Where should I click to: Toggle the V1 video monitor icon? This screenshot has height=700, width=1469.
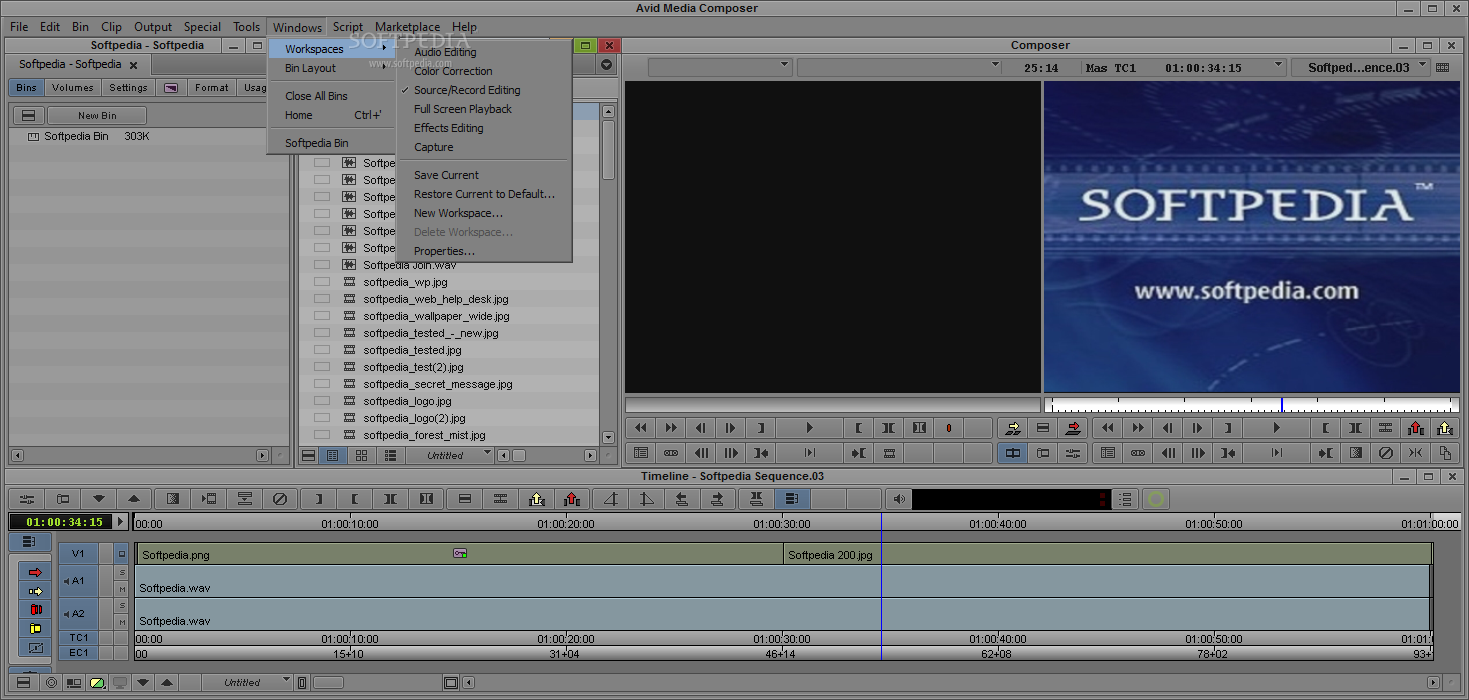pos(122,553)
